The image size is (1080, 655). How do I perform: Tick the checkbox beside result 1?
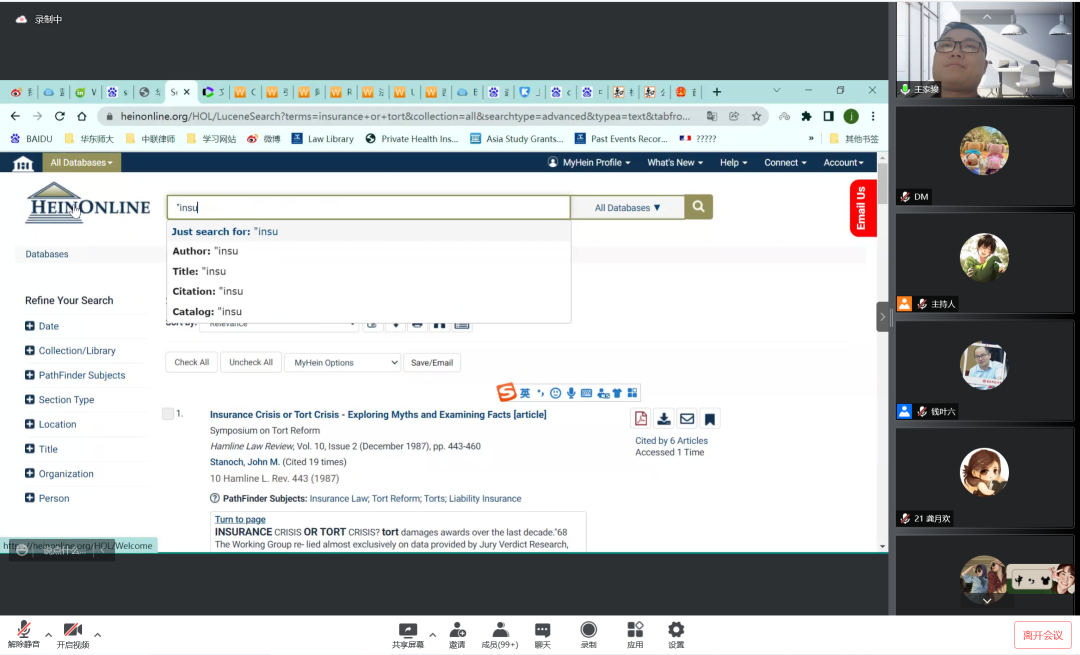pos(168,413)
